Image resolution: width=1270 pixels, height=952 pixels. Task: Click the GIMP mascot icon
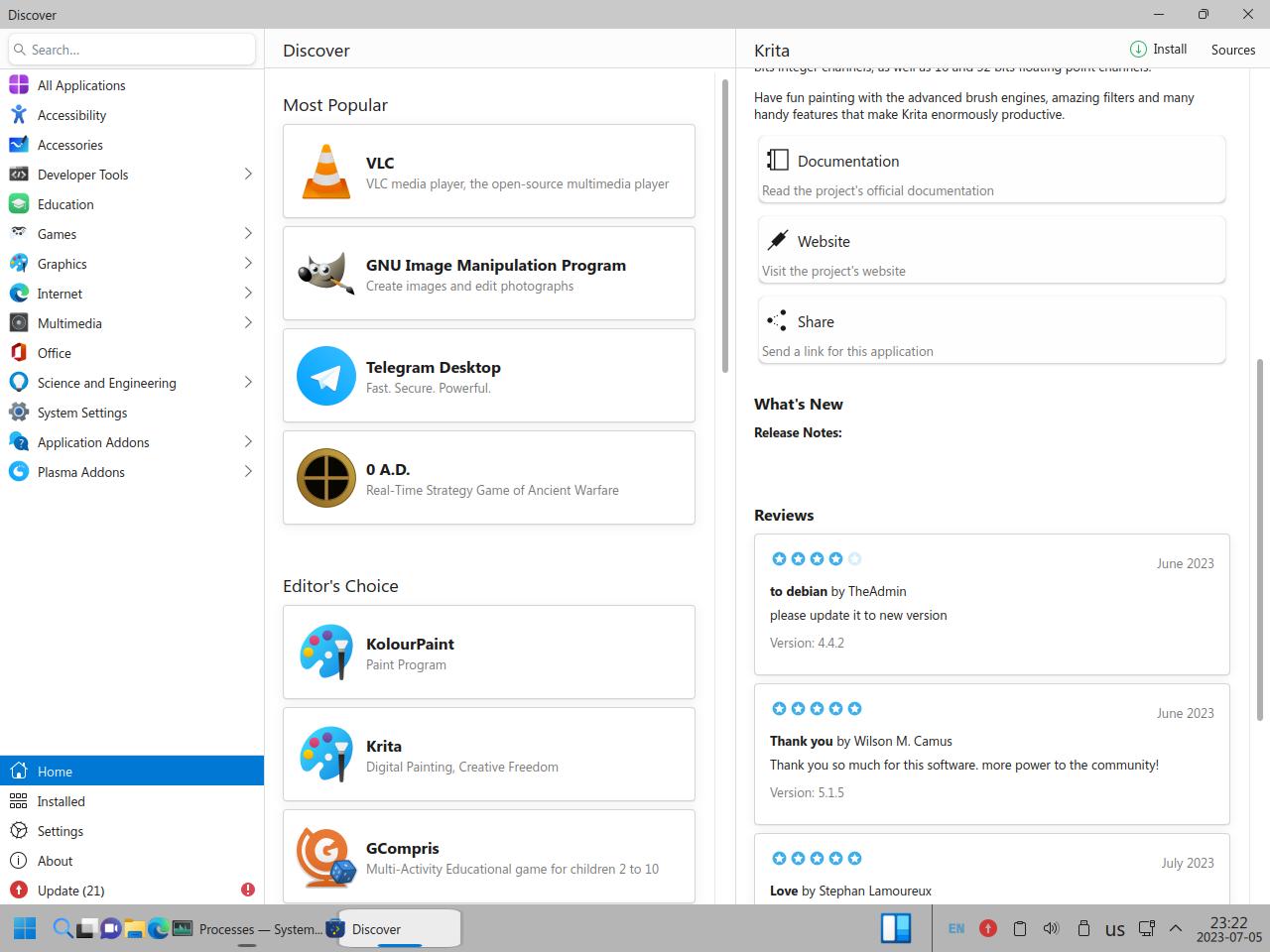click(325, 274)
